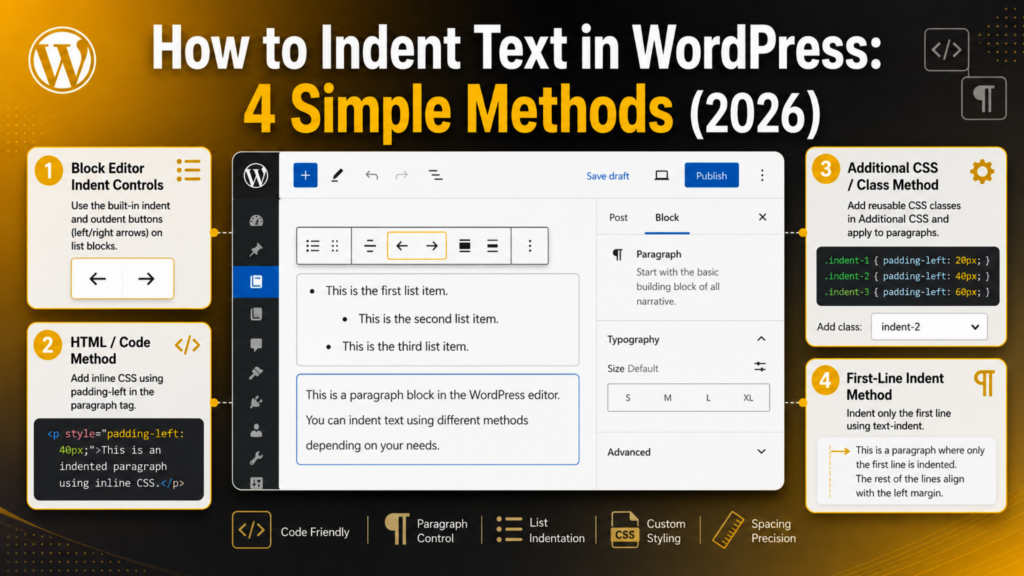
Task: Switch to the Block tab
Action: click(x=667, y=217)
